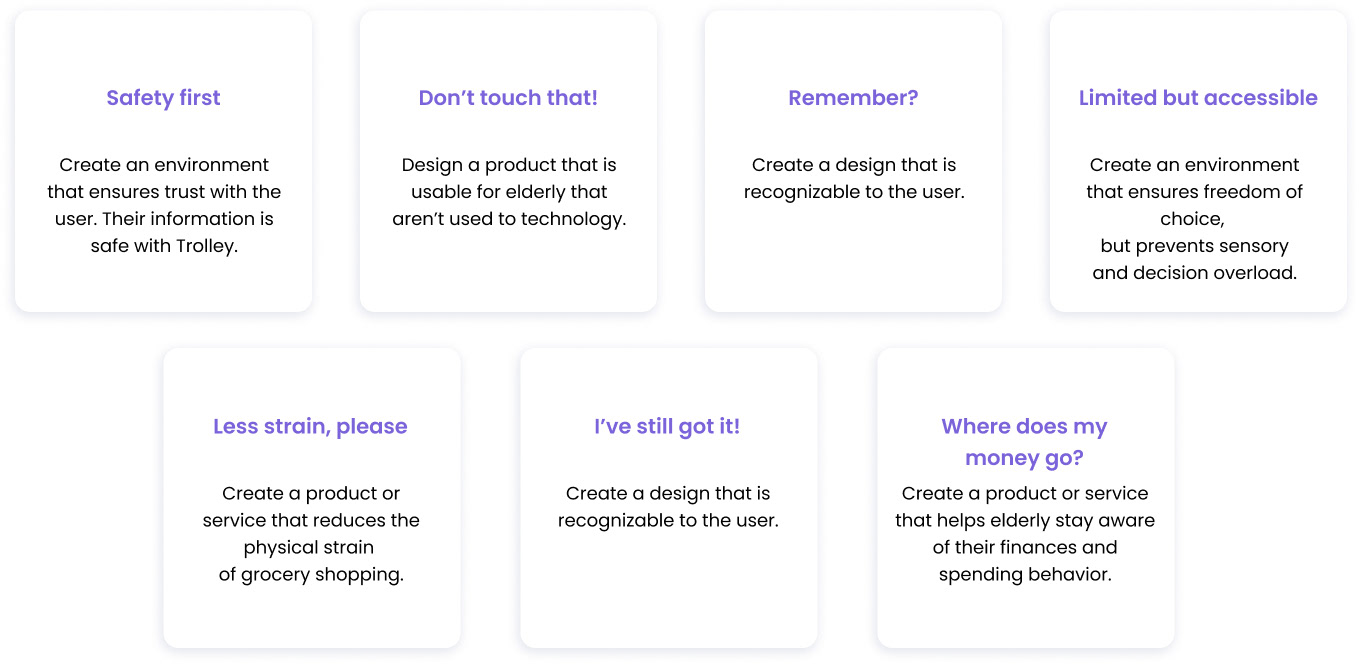Image resolution: width=1359 pixels, height=665 pixels.
Task: Click the Remember card's recognizable design text
Action: 854,178
